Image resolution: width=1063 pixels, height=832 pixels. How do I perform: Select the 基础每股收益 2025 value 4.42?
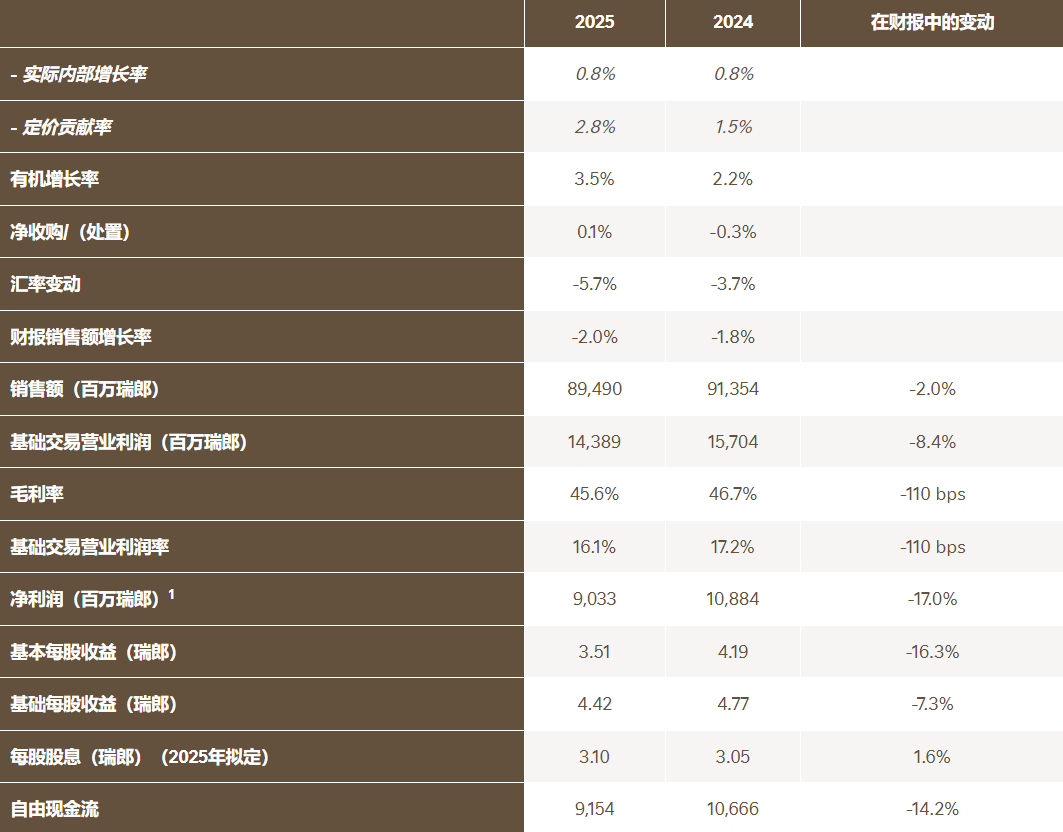point(594,704)
